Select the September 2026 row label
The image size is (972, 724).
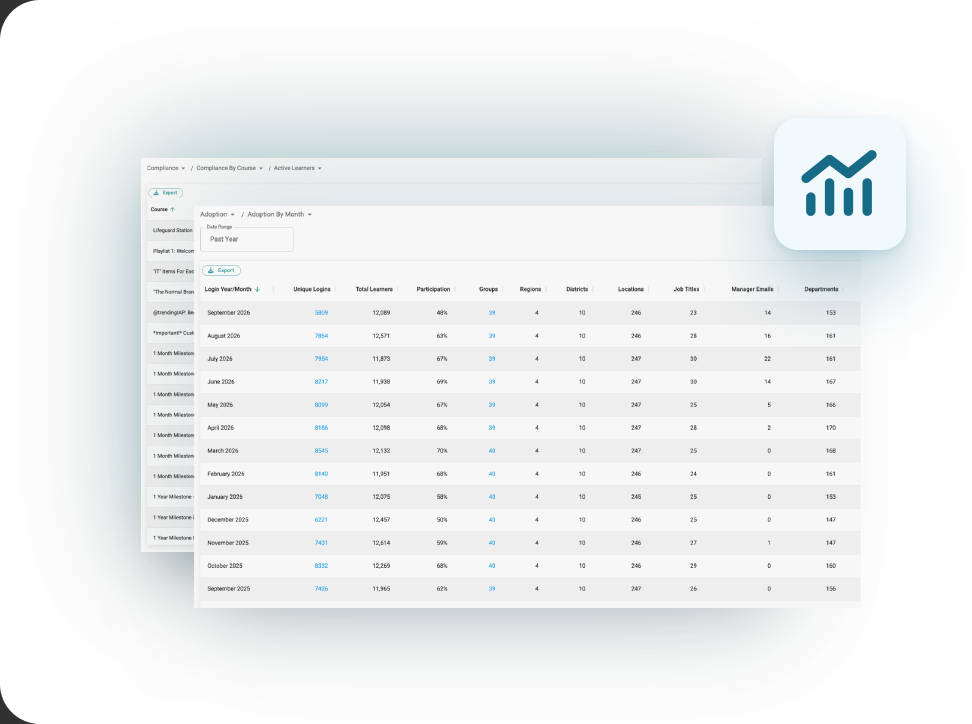[x=229, y=313]
